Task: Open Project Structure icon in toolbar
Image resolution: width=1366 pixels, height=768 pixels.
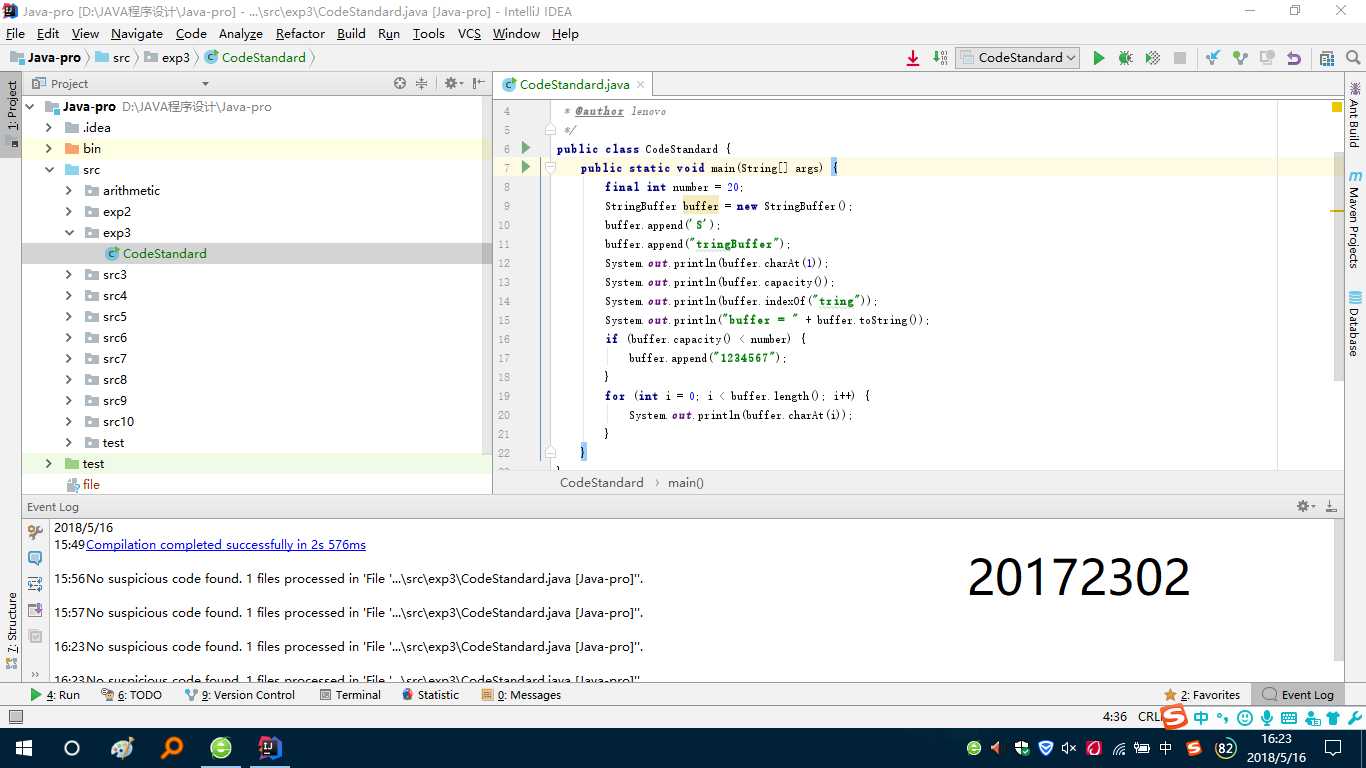Action: pyautogui.click(x=1327, y=58)
